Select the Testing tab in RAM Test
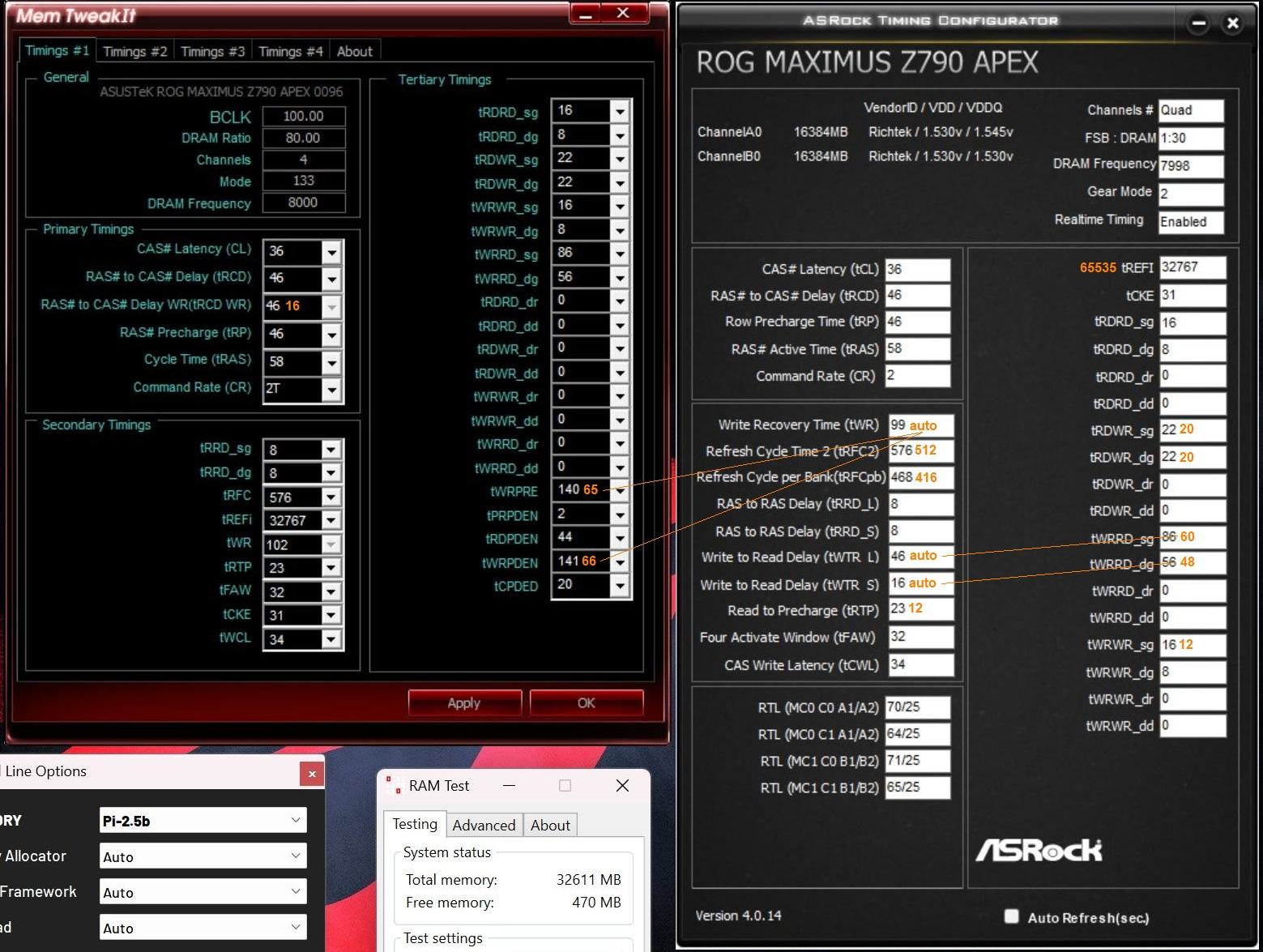Screen dimensions: 1263x952 415,823
